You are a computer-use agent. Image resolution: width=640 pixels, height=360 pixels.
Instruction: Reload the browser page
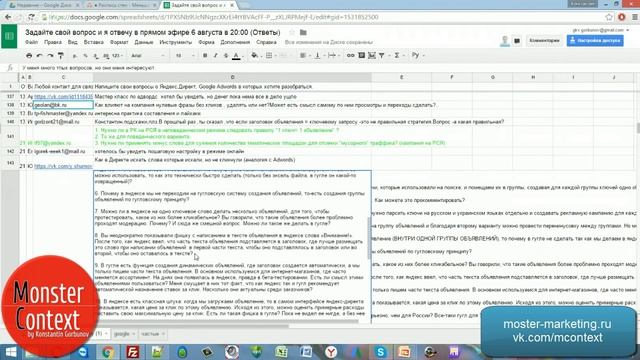pos(31,17)
